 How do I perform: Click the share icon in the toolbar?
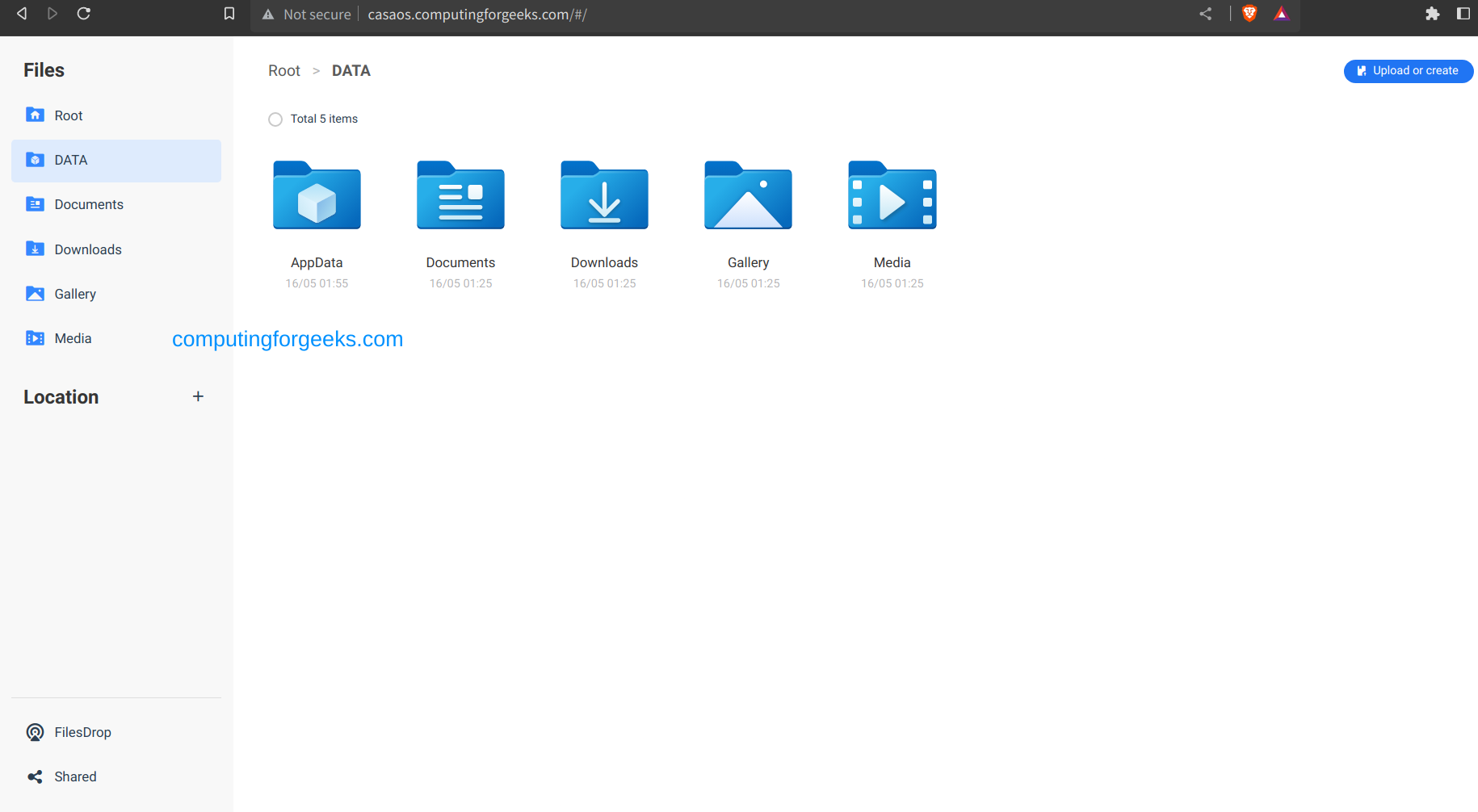coord(1205,14)
